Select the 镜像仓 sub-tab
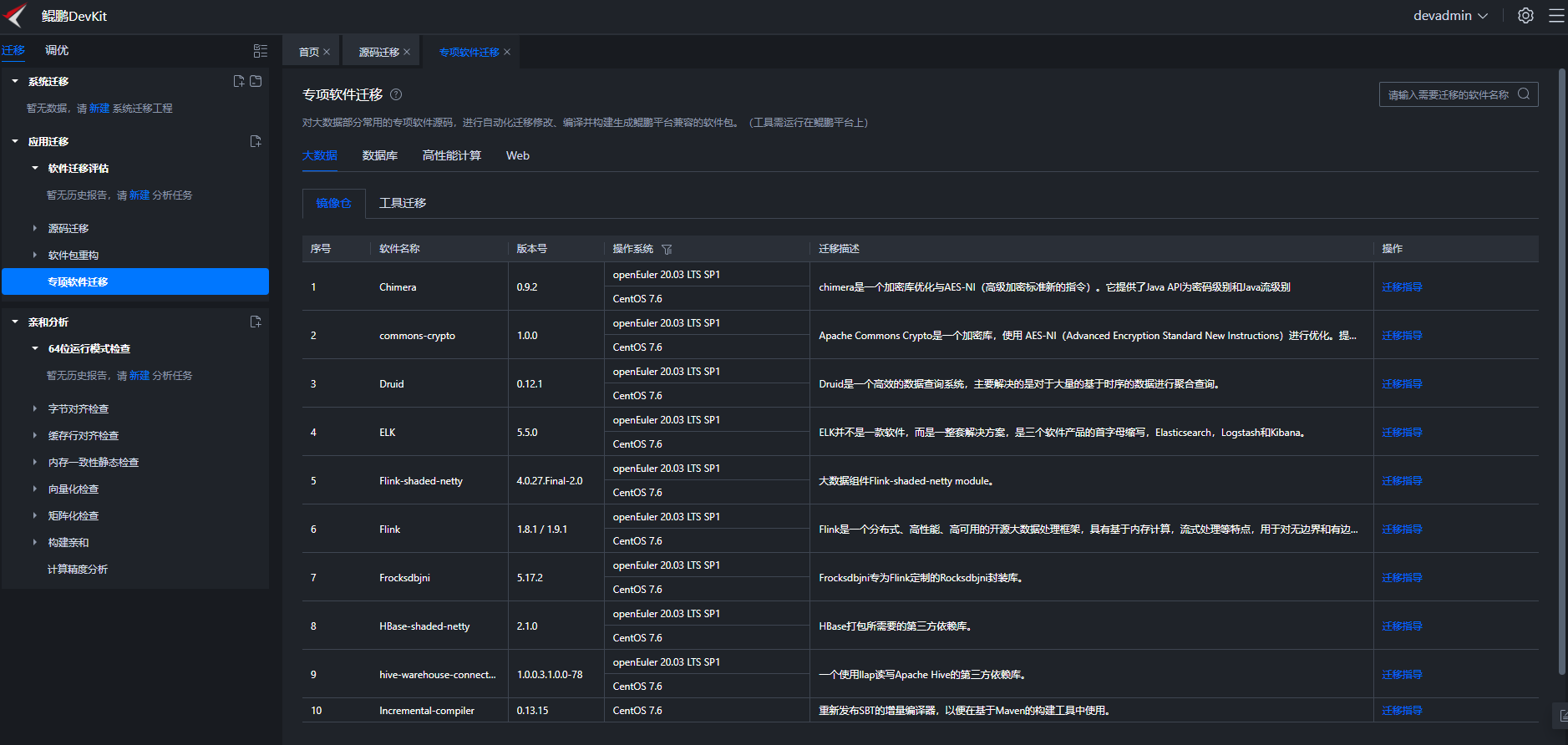The image size is (1568, 745). [x=334, y=203]
